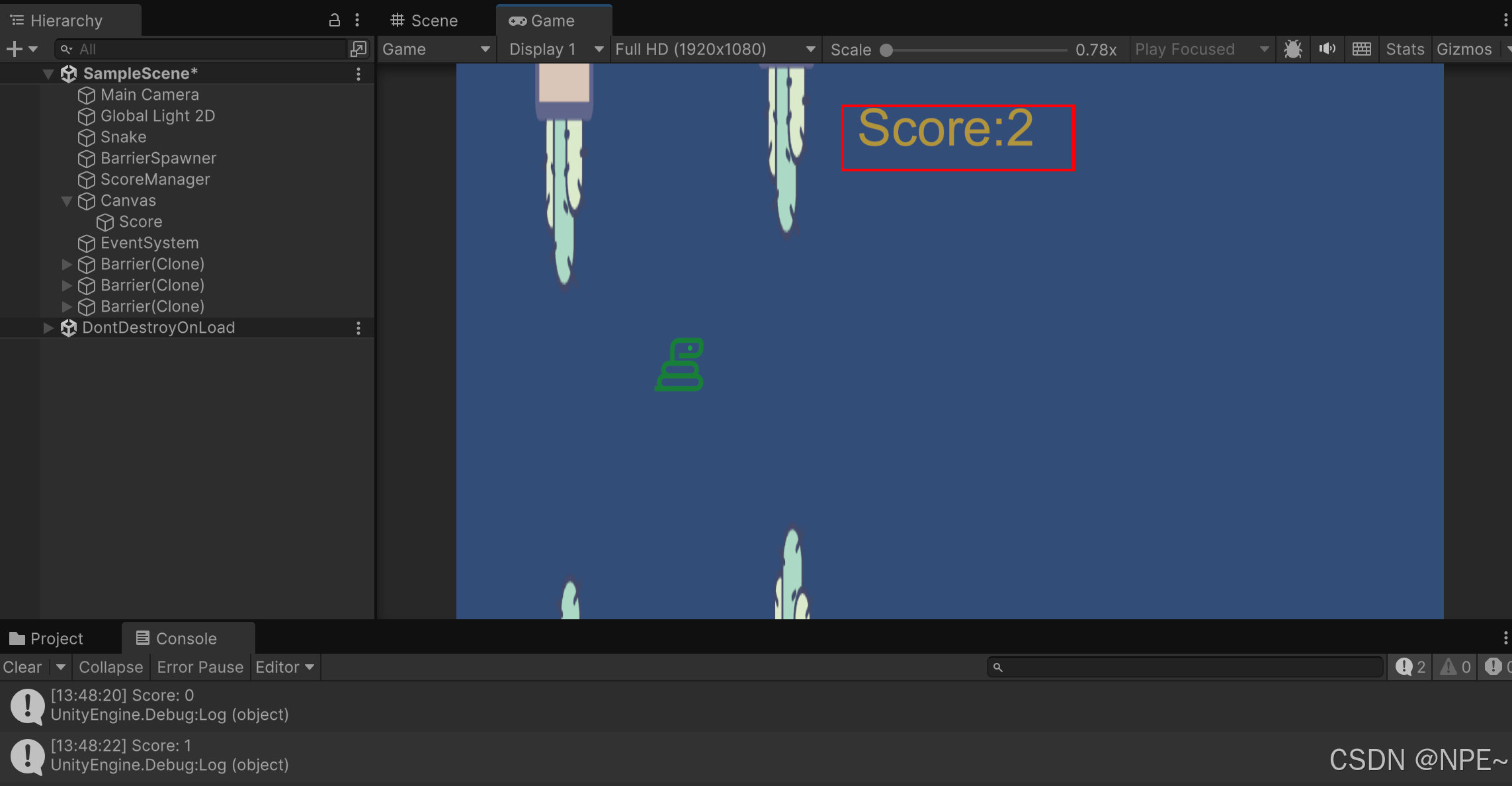Image resolution: width=1512 pixels, height=786 pixels.
Task: Click the BarrierSpawner cube icon
Action: click(x=87, y=159)
